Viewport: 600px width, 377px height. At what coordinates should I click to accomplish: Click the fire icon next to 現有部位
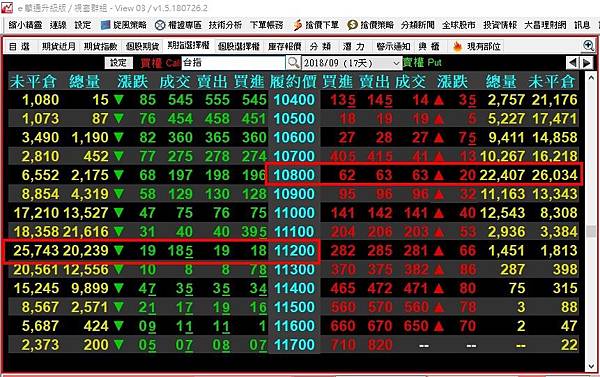point(457,47)
